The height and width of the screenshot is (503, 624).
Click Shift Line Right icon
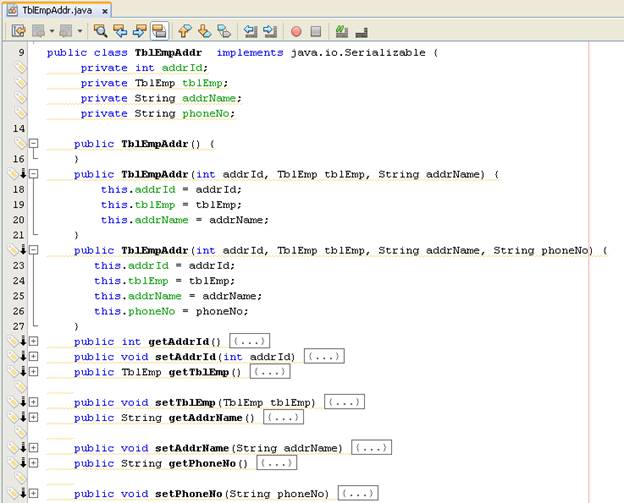tap(270, 31)
